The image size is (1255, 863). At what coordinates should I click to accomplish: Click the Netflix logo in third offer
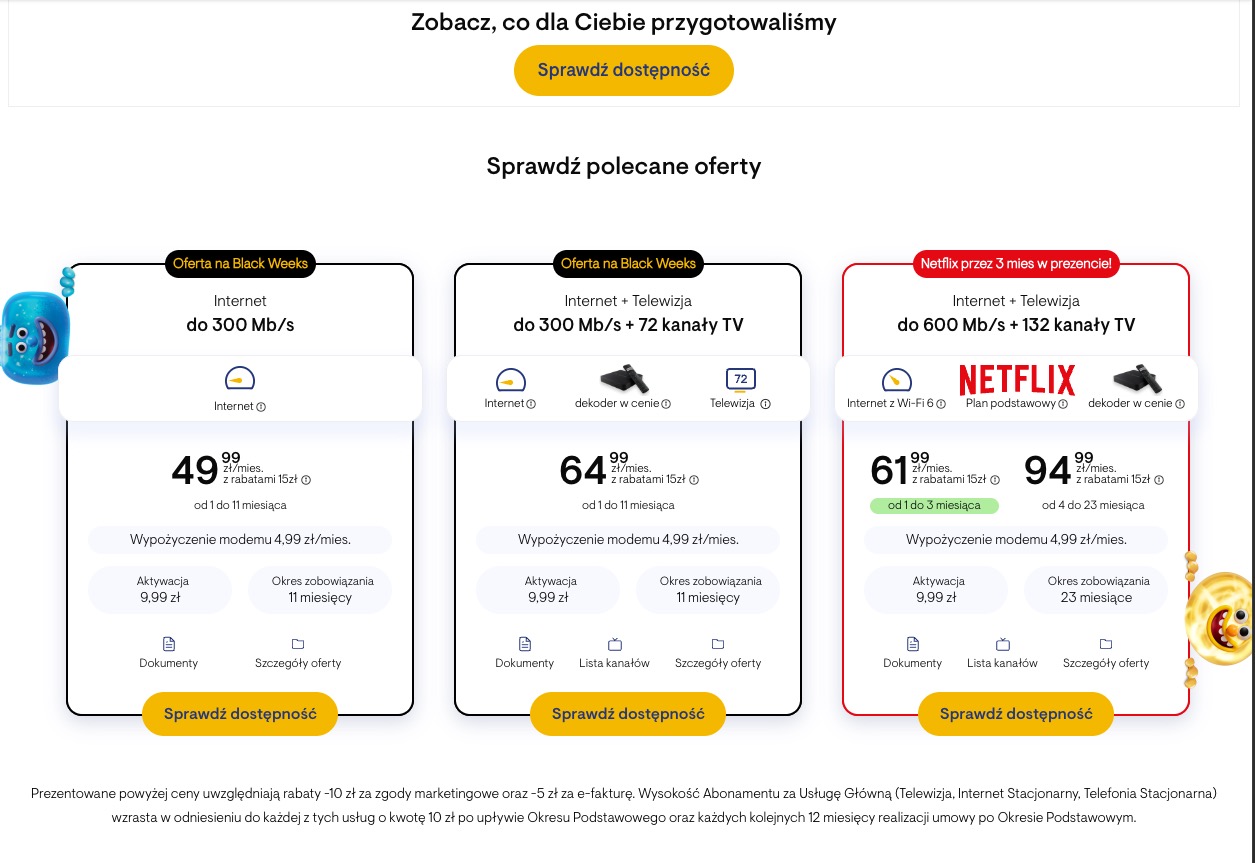[x=1016, y=380]
